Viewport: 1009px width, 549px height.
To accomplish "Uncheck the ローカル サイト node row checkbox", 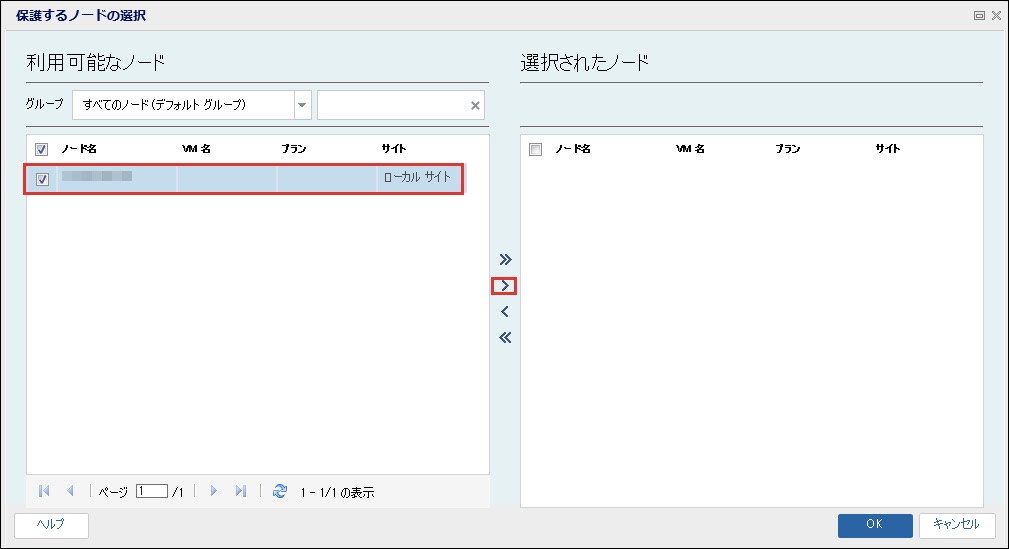I will pos(42,179).
